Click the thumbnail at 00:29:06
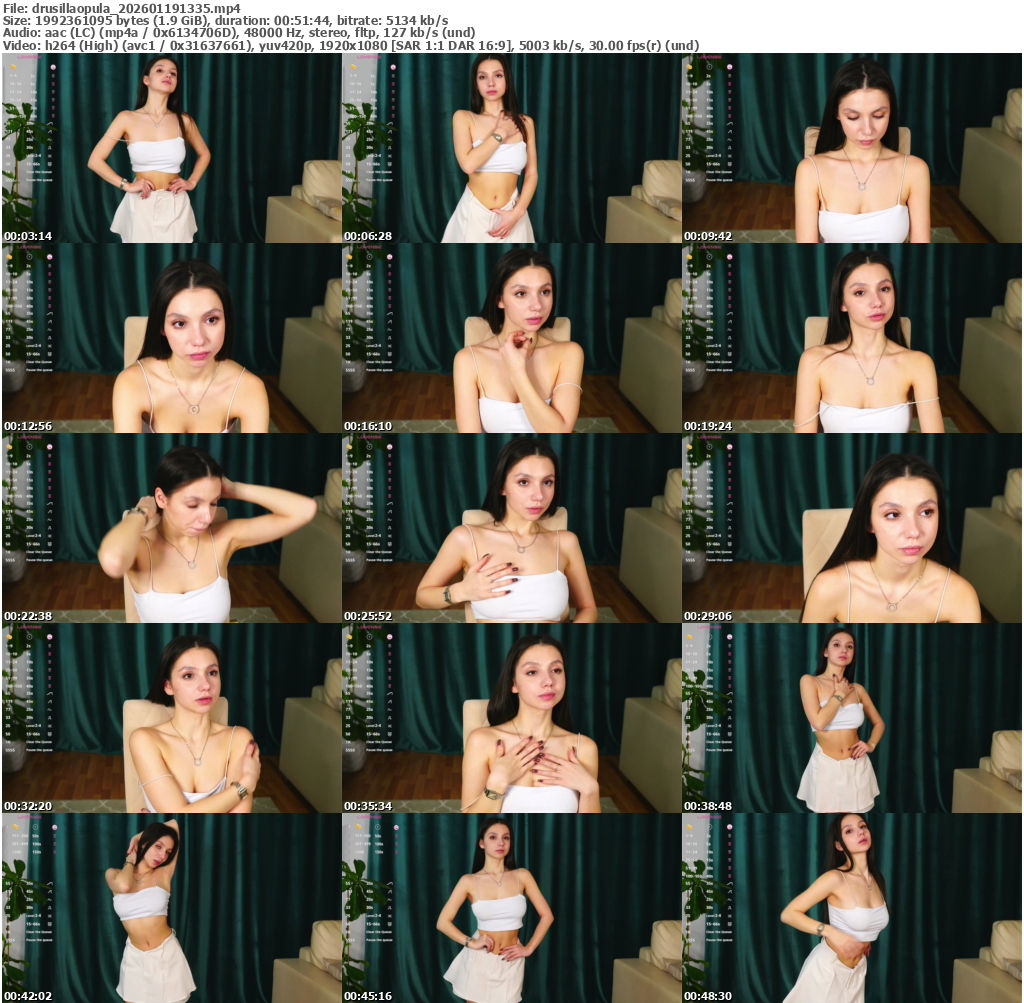 pos(851,528)
